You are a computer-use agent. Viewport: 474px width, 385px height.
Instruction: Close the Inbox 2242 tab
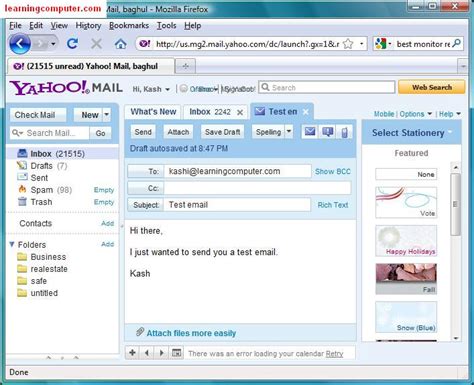pyautogui.click(x=240, y=112)
